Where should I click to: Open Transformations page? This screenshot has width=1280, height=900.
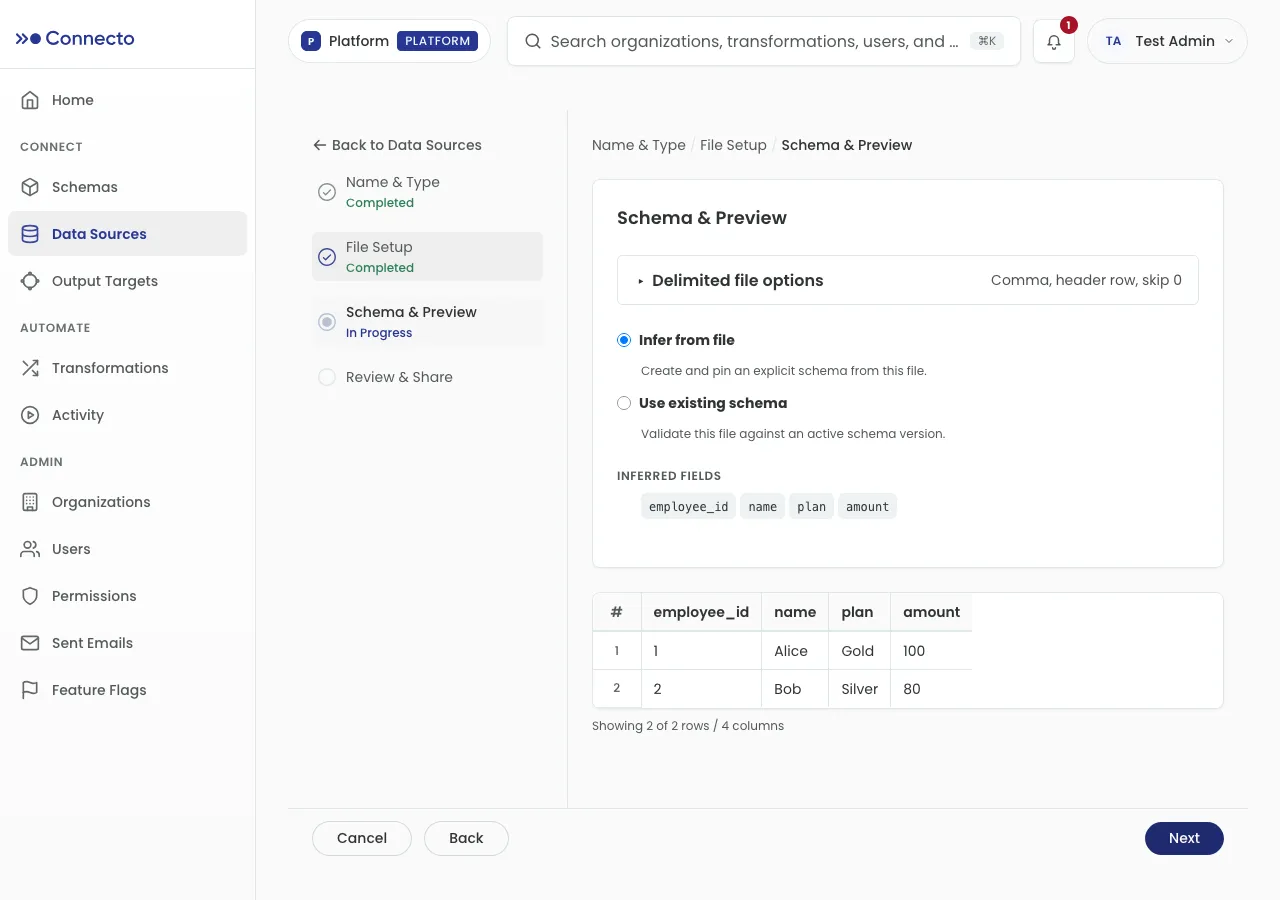point(127,368)
